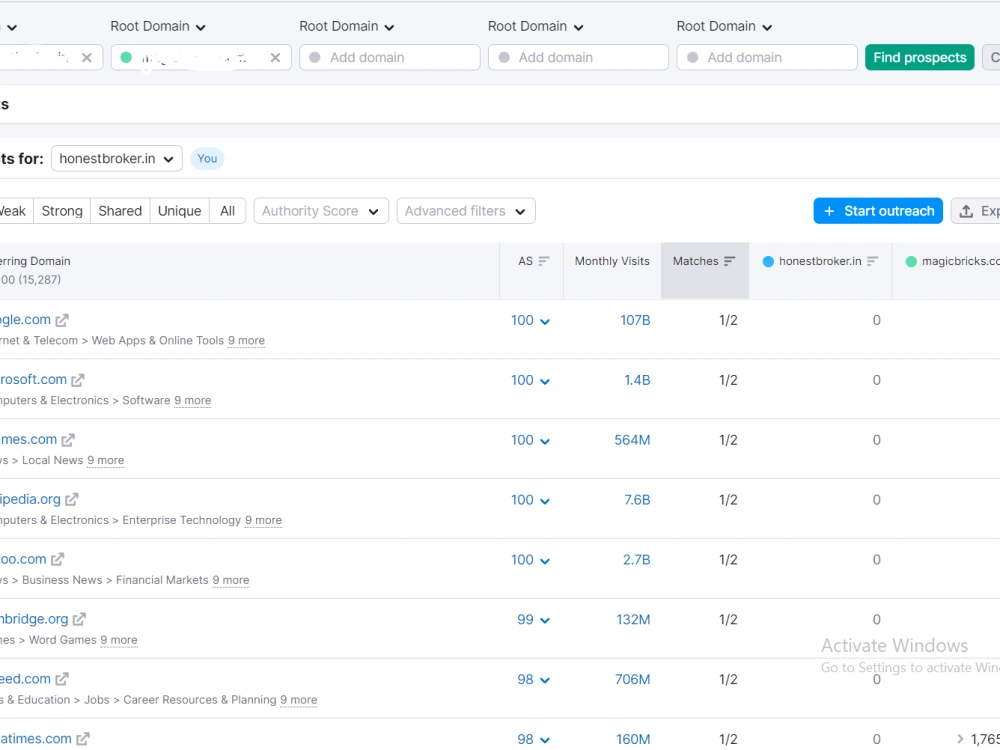Screen dimensions: 1000x750
Task: Click the 132M monthly visits value
Action: point(633,620)
